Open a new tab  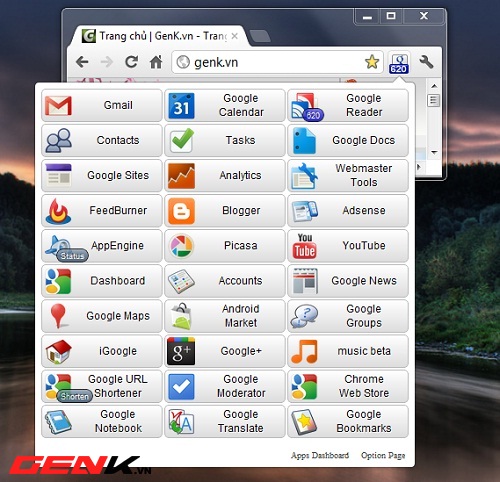tap(259, 36)
